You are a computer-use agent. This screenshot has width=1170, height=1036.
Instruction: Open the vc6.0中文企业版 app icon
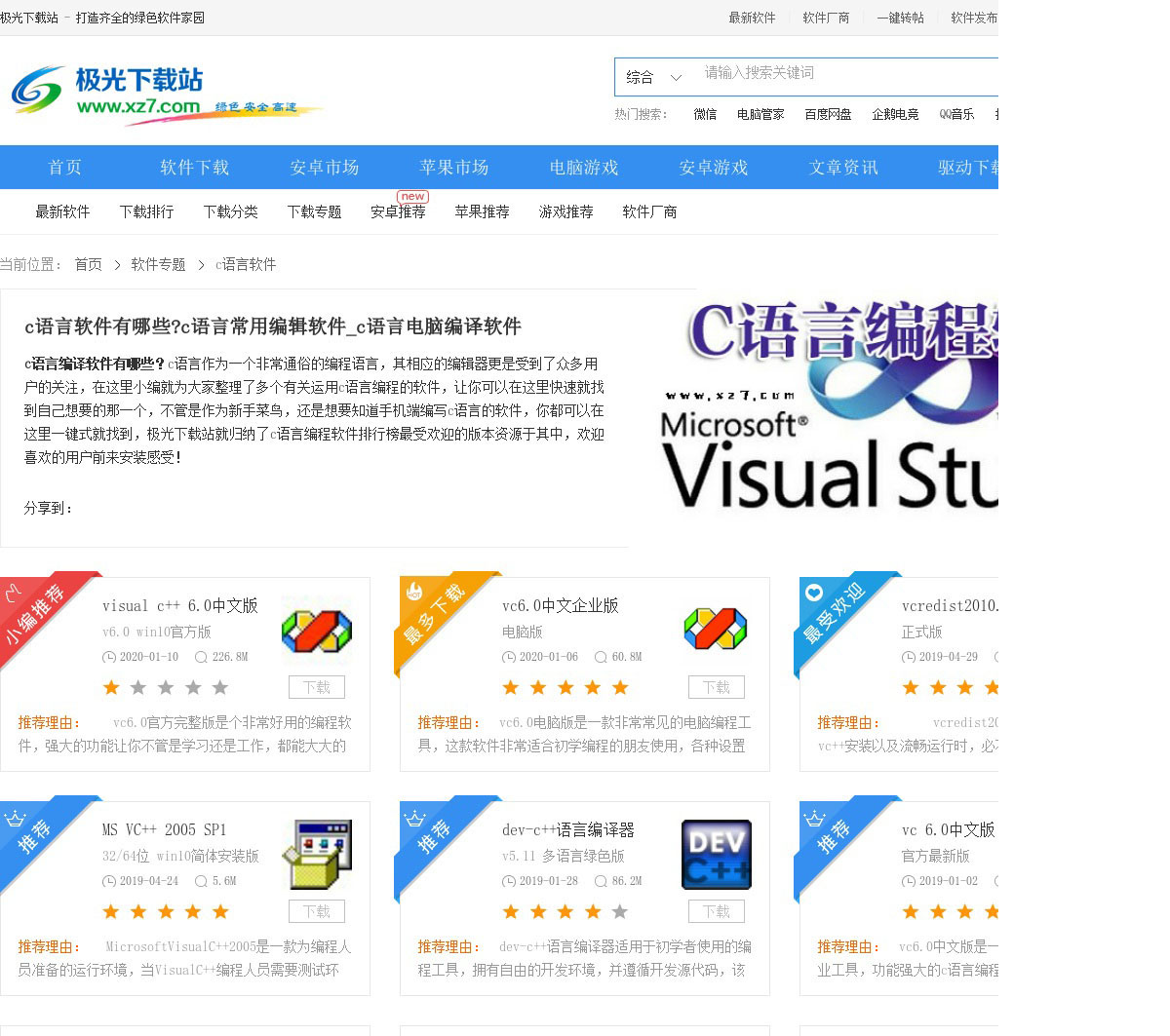point(716,630)
